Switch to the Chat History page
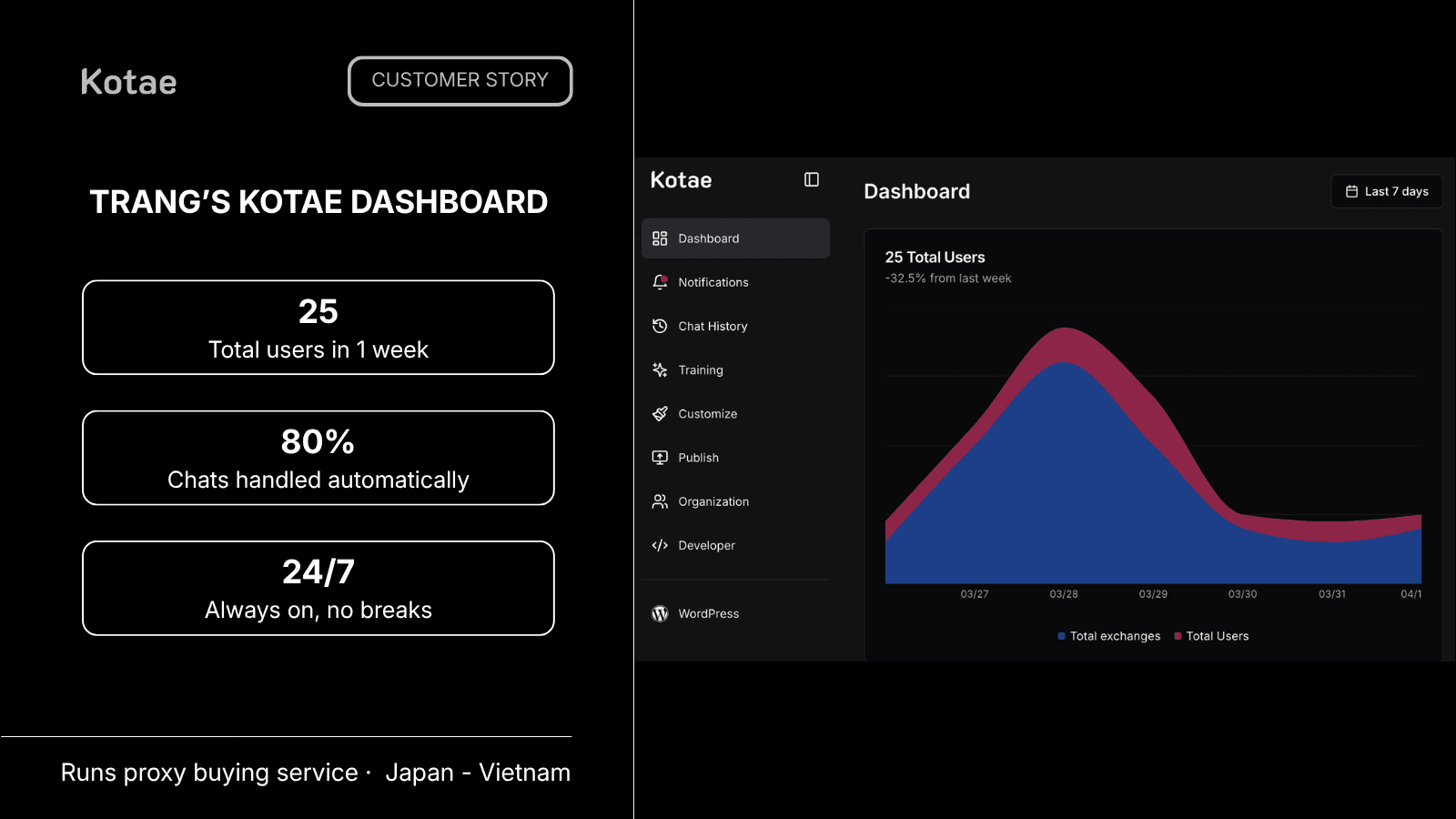1456x819 pixels. (x=713, y=326)
